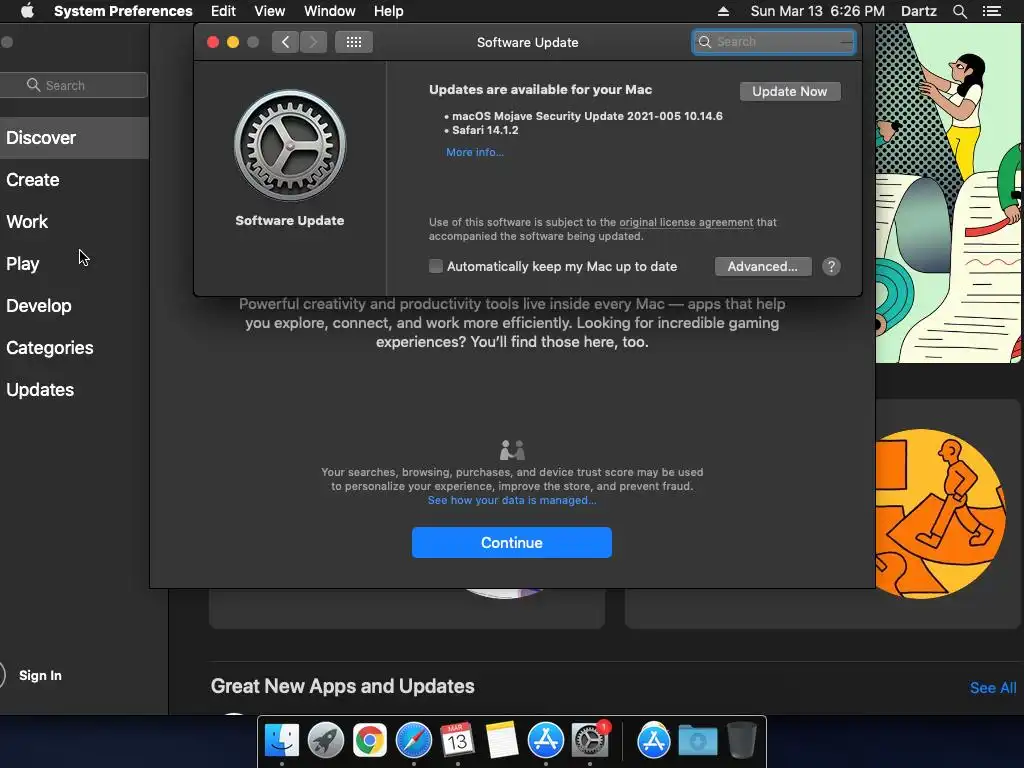Click See All for new apps
Viewport: 1024px width, 768px height.
[993, 688]
